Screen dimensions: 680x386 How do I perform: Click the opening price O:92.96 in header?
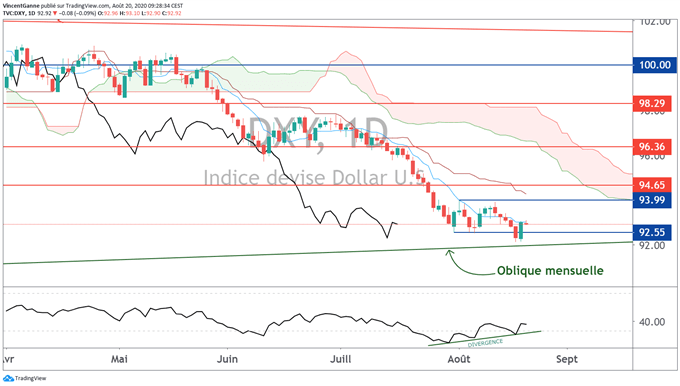click(x=108, y=13)
